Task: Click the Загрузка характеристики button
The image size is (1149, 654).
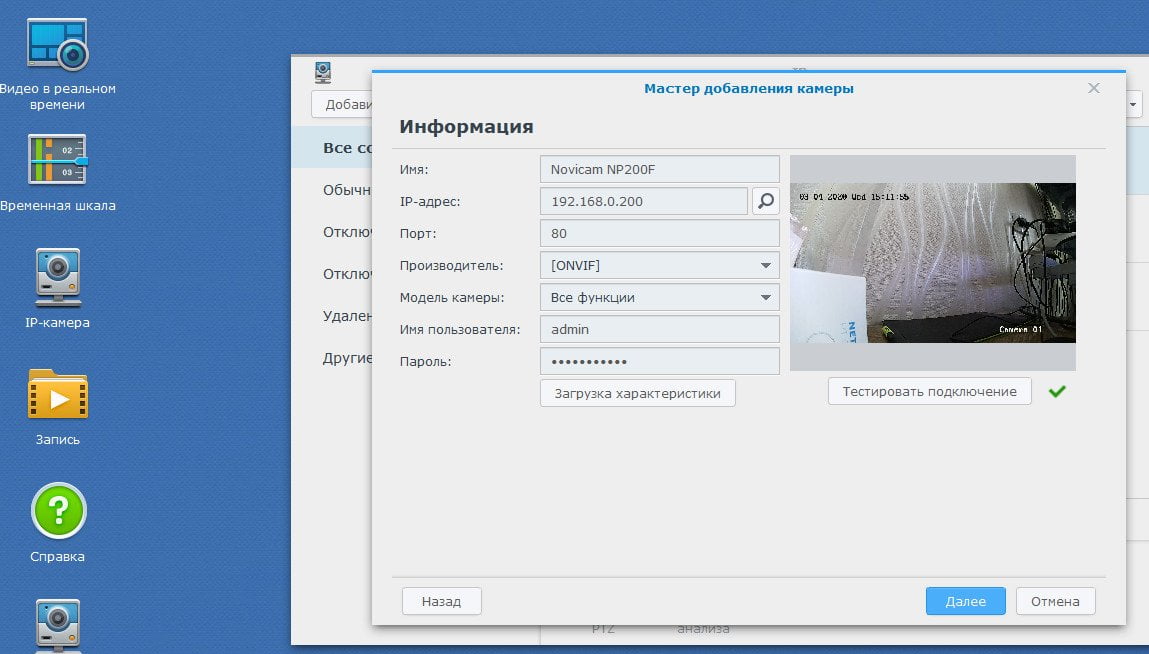Action: coord(638,393)
